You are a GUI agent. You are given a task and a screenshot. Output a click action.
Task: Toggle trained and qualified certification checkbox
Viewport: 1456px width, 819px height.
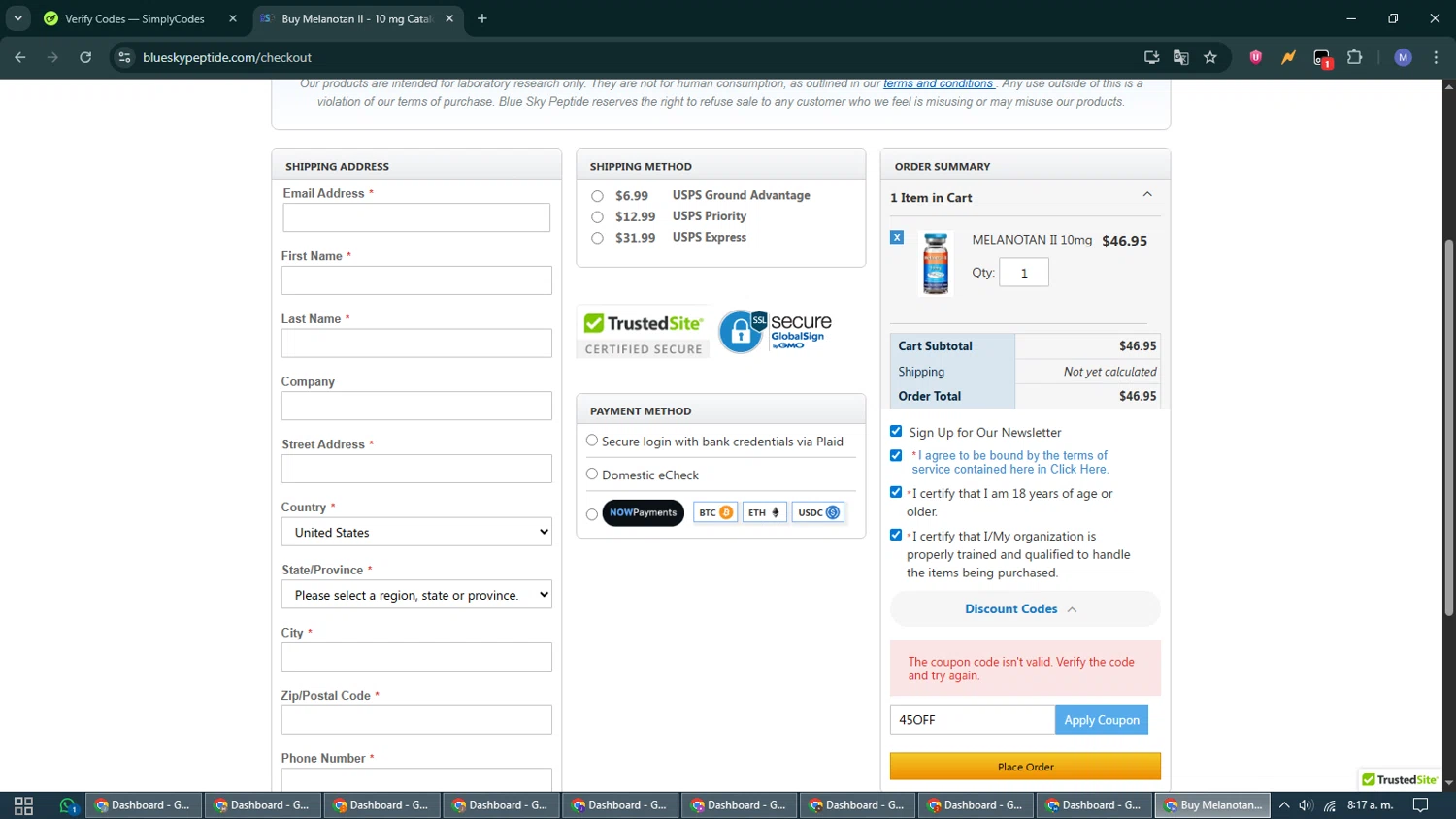[896, 535]
